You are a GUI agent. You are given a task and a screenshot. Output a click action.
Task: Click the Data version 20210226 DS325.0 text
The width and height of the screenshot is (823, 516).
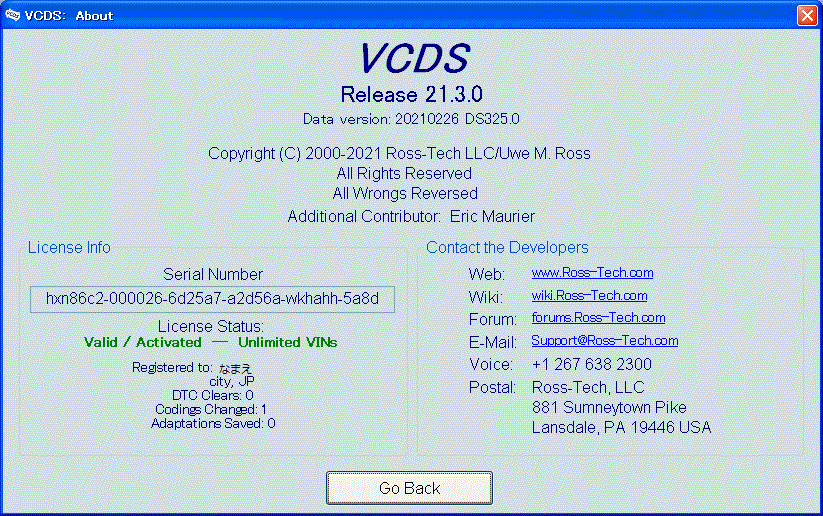click(x=411, y=119)
